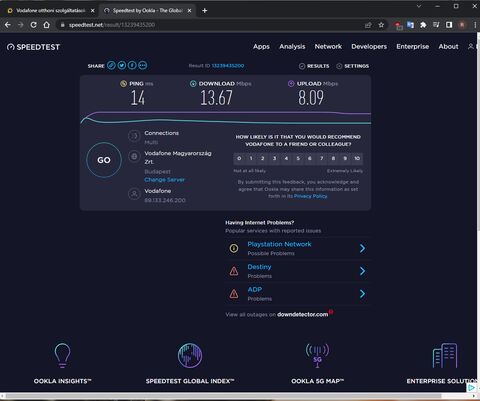The image size is (480, 401).
Task: Click the AdChoices icon
Action: (x=471, y=387)
